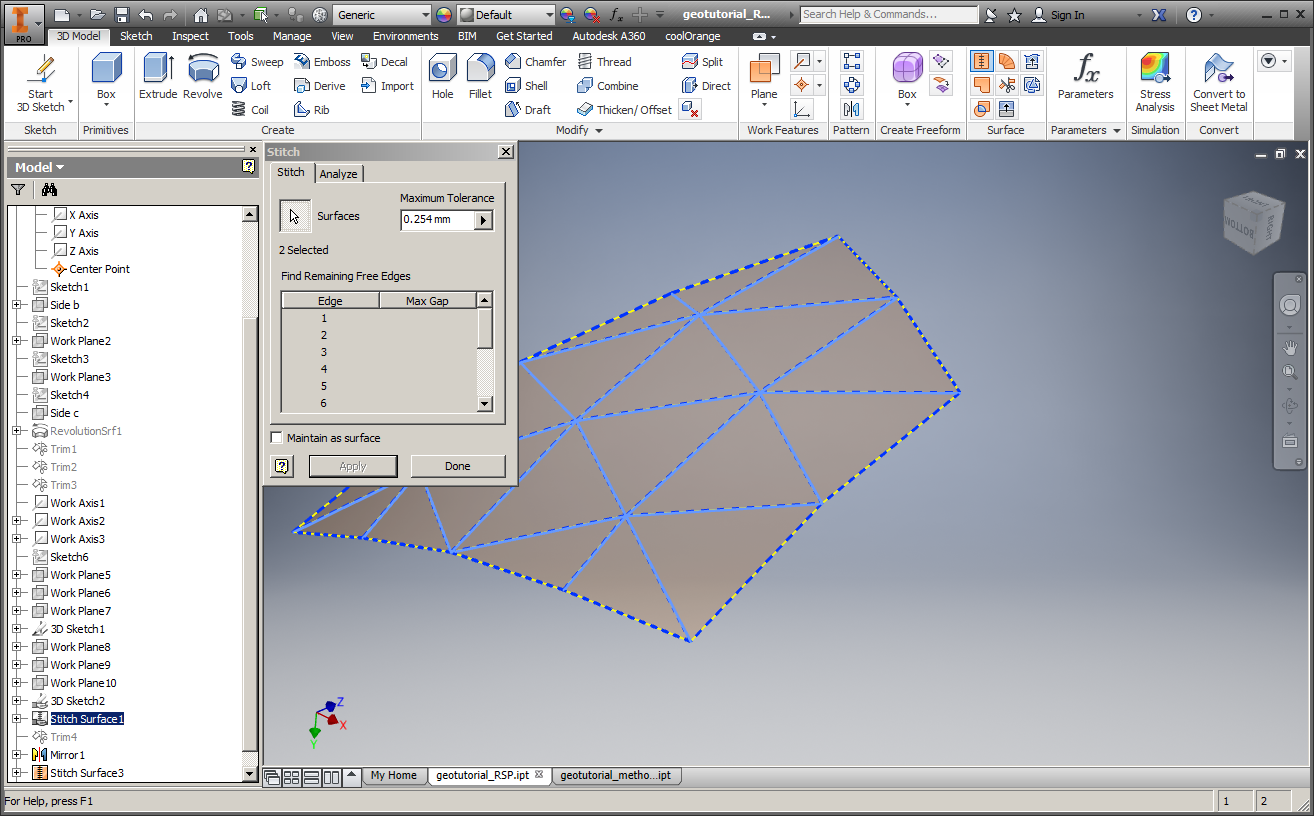Select the Coil tool
Image resolution: width=1314 pixels, height=816 pixels.
click(250, 110)
